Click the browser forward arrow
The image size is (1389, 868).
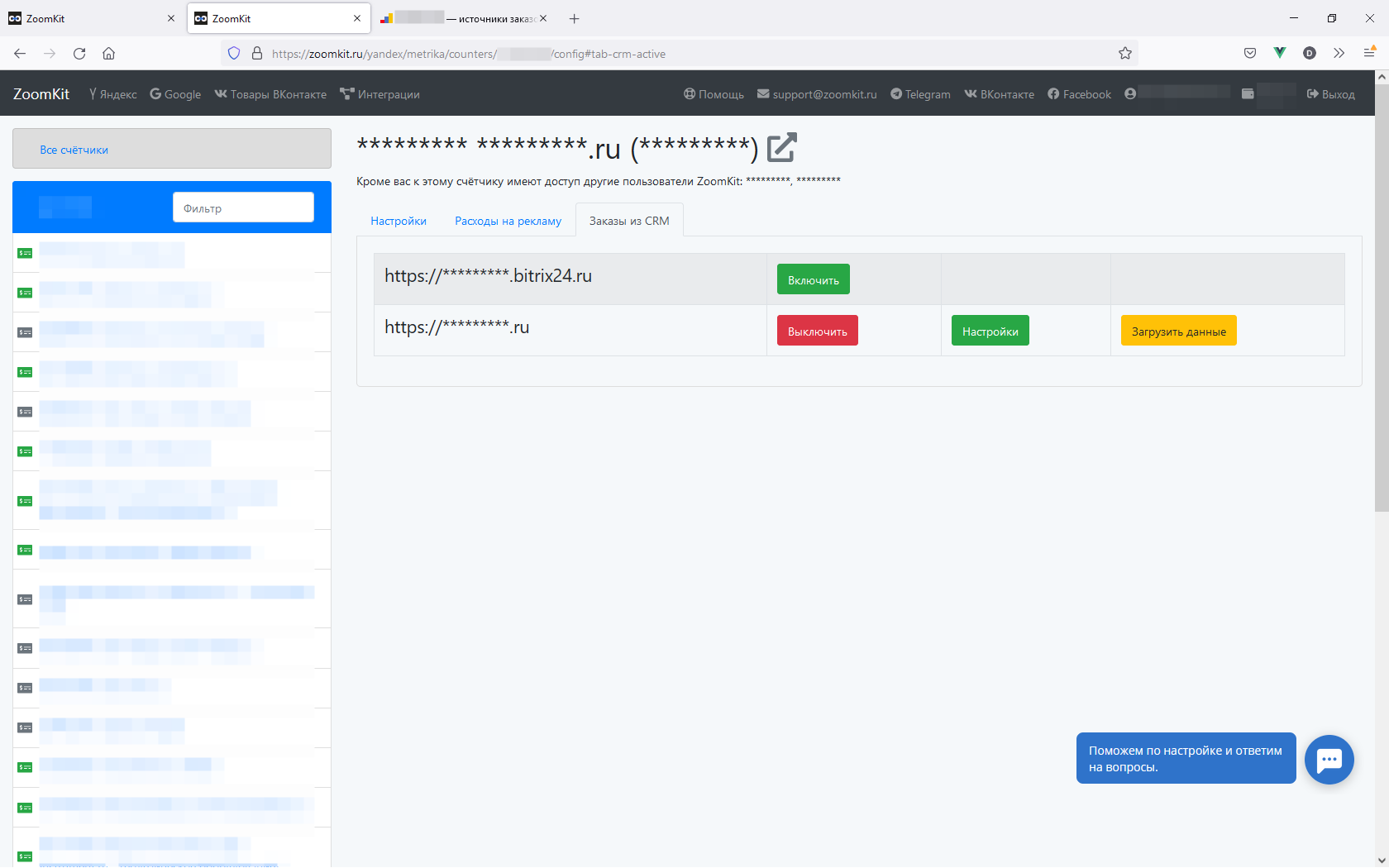point(50,54)
